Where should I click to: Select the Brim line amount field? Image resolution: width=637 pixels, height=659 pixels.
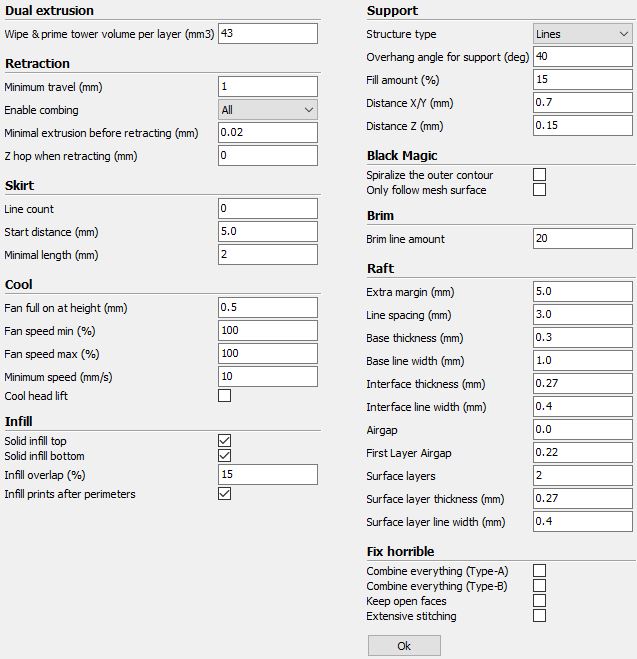click(x=582, y=239)
